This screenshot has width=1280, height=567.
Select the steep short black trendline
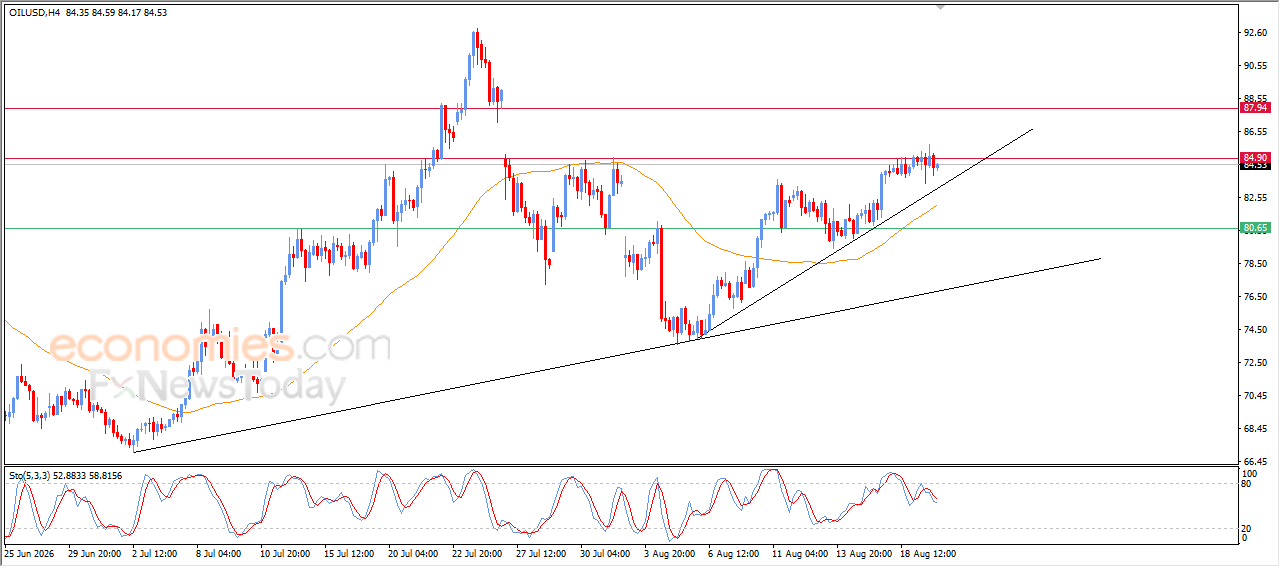click(867, 233)
